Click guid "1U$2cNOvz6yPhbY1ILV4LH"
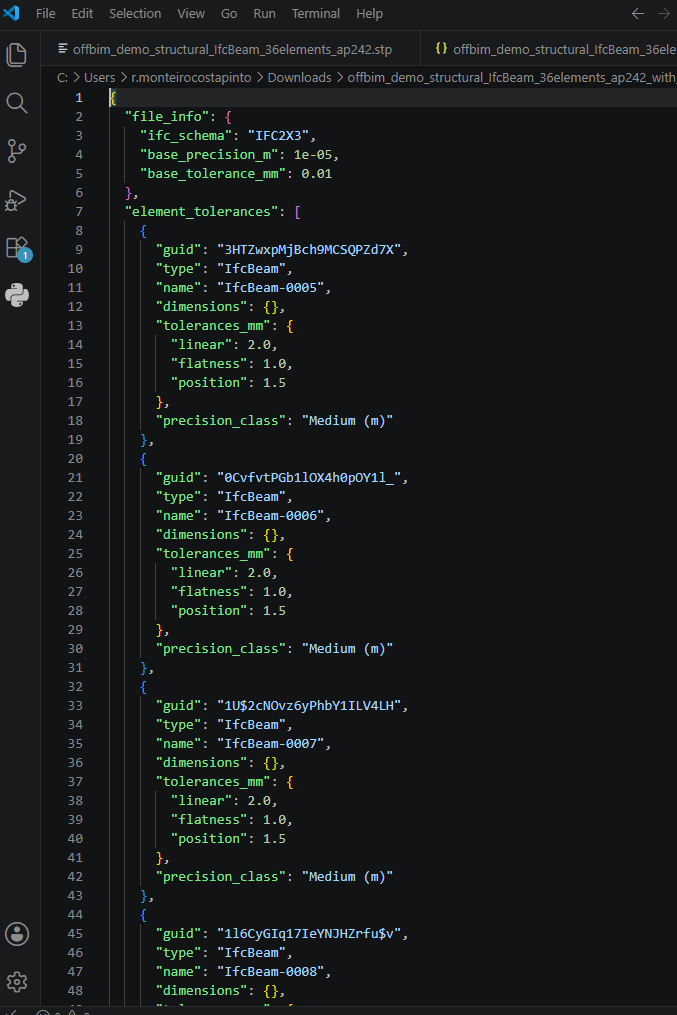 tap(309, 706)
